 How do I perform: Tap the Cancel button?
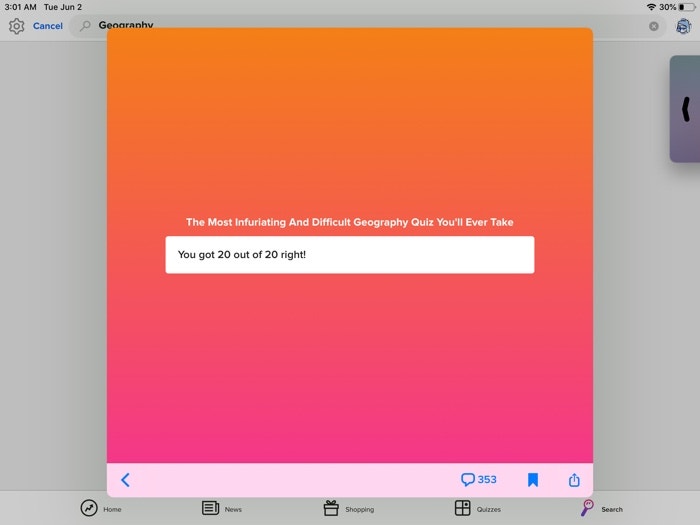(x=48, y=26)
